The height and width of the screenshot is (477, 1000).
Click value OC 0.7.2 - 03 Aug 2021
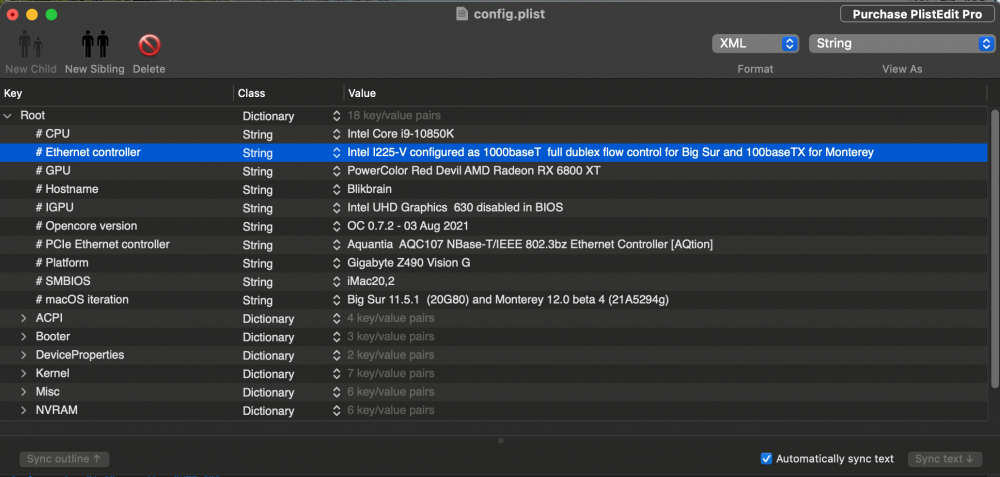point(408,226)
